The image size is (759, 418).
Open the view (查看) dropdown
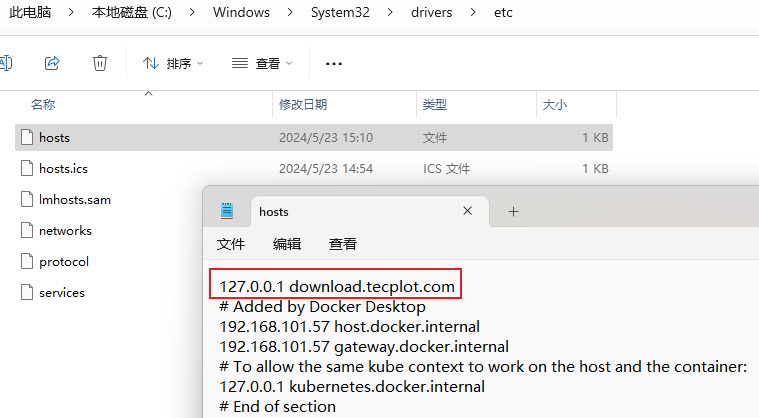(261, 63)
